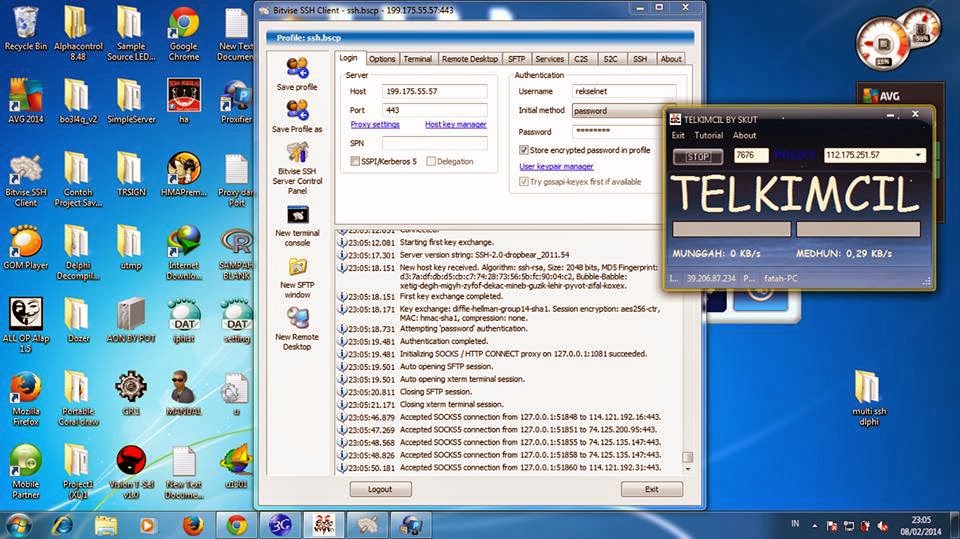Open Host key manager link

pos(456,124)
